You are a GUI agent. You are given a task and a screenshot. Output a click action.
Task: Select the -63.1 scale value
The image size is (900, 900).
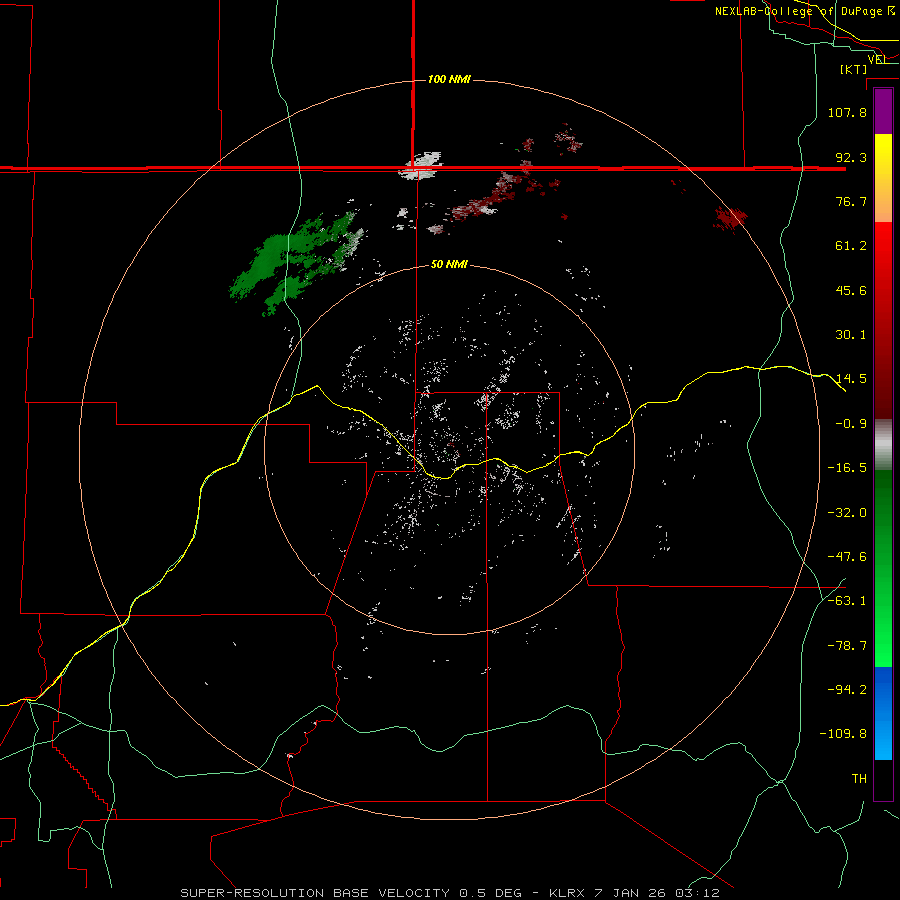click(847, 601)
